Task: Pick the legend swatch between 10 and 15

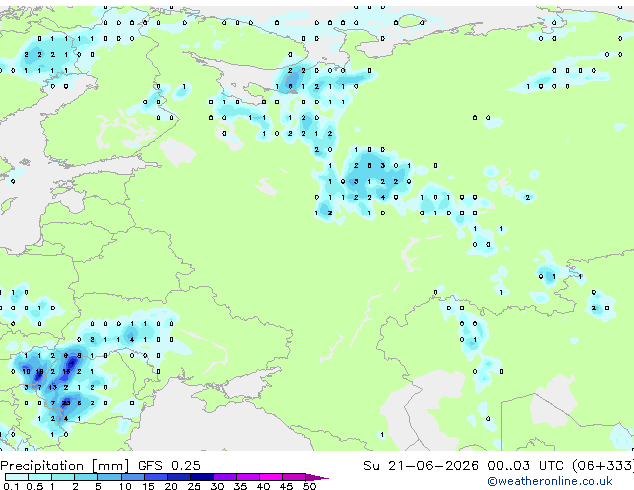Action: pos(132,477)
